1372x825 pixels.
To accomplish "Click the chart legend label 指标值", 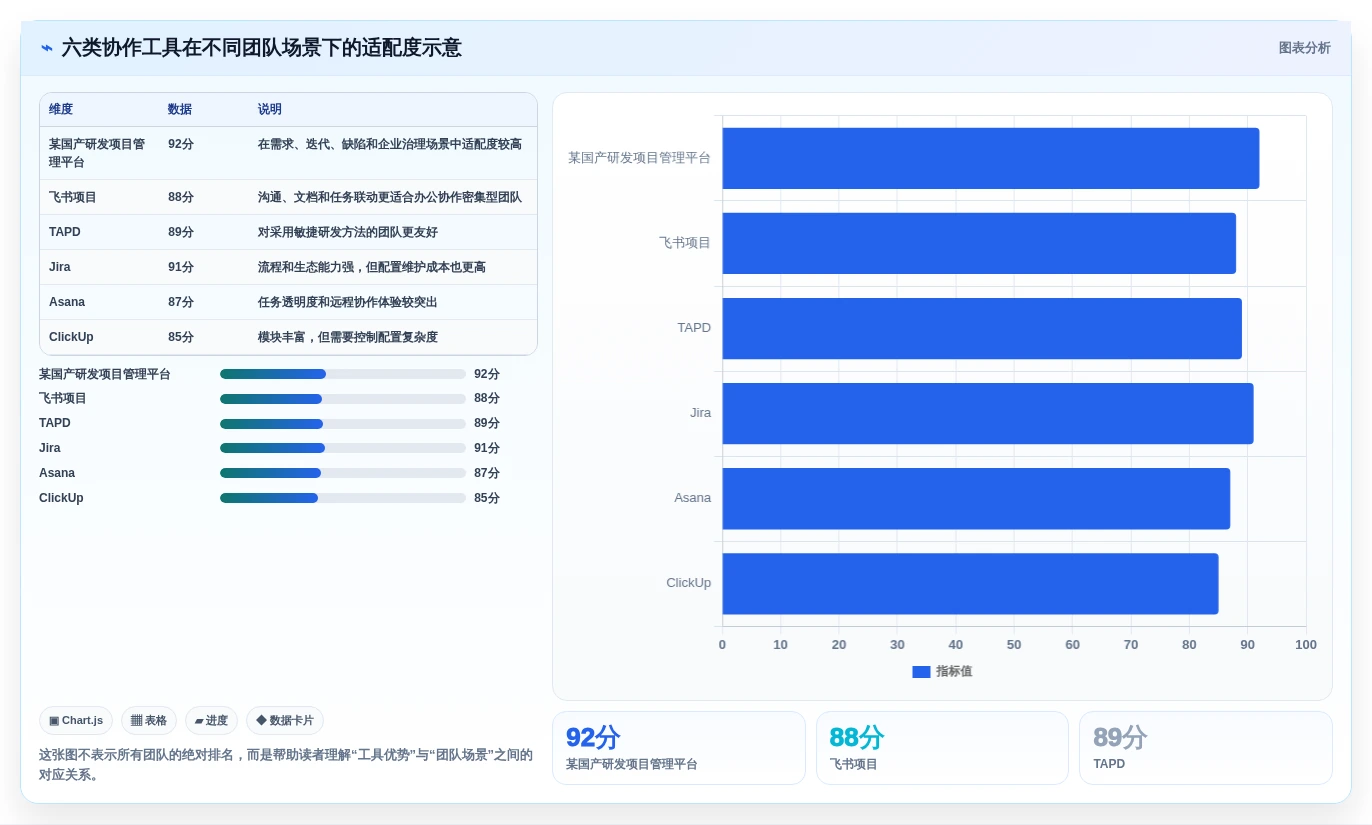I will click(x=954, y=672).
